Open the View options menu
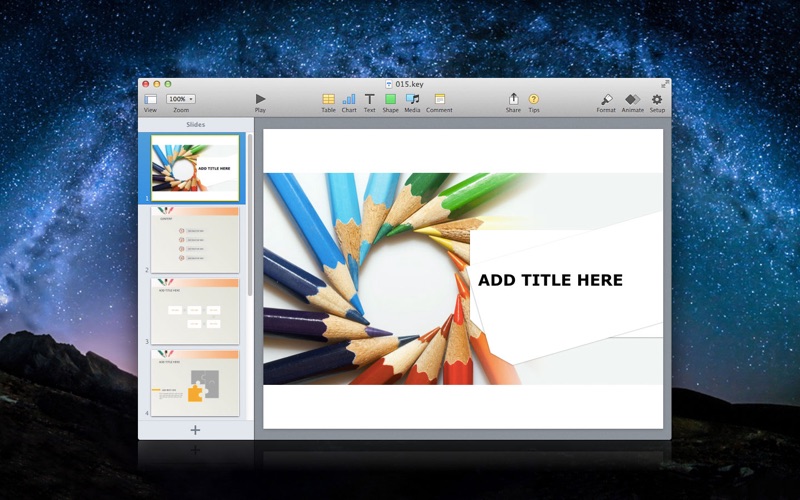 150,100
